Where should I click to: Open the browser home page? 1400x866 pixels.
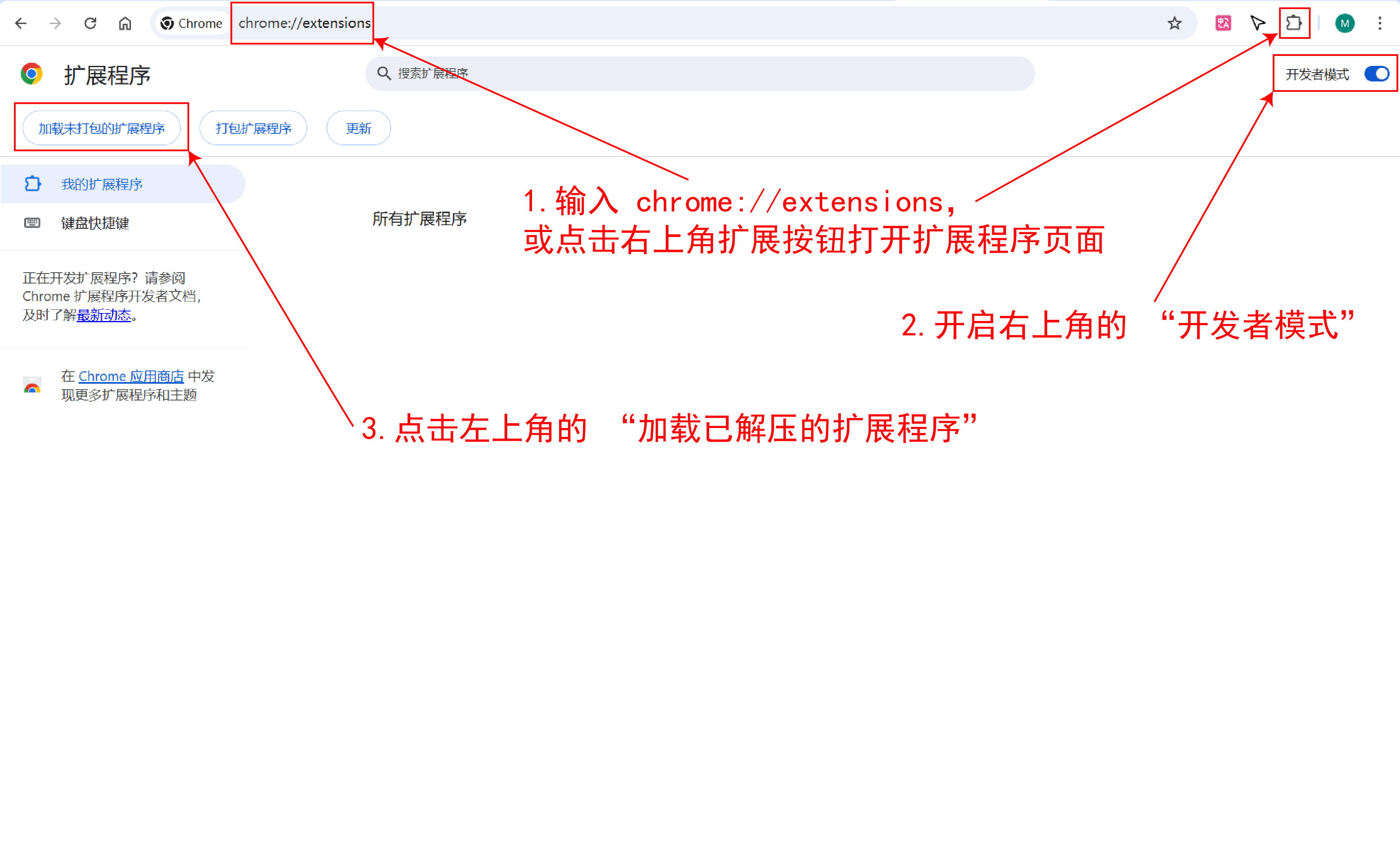point(125,24)
